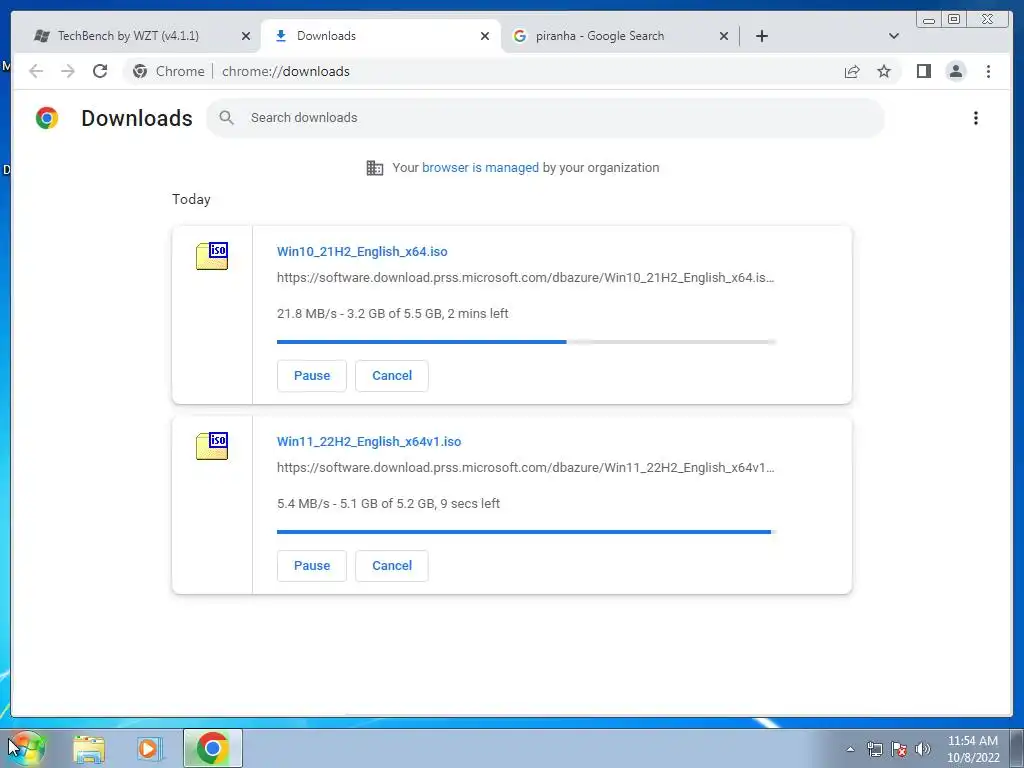Open the taskbar clock showing 11:54 AM

[x=973, y=748]
